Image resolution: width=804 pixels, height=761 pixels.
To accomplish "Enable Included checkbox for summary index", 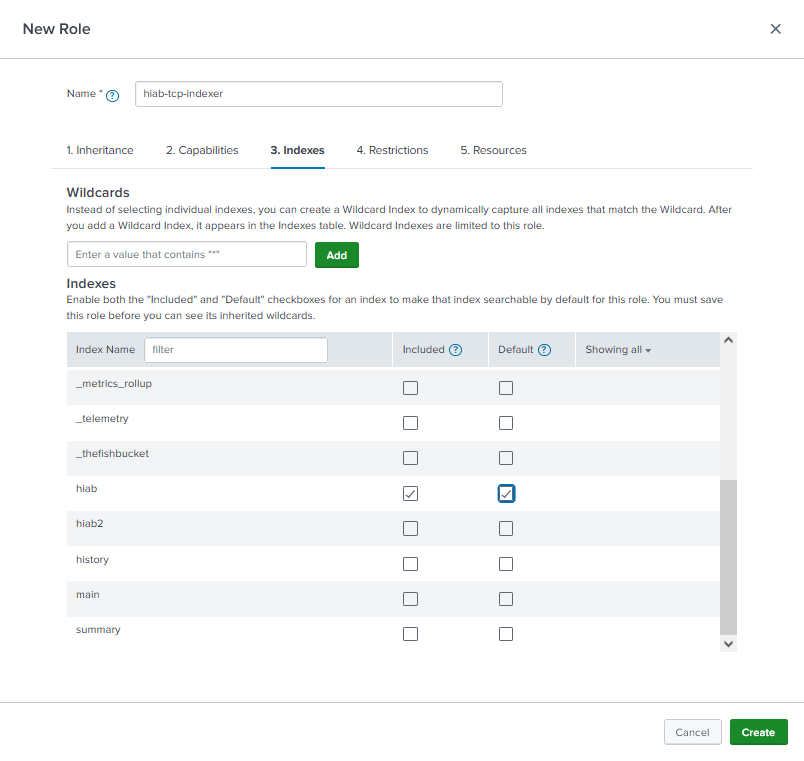I will click(410, 633).
